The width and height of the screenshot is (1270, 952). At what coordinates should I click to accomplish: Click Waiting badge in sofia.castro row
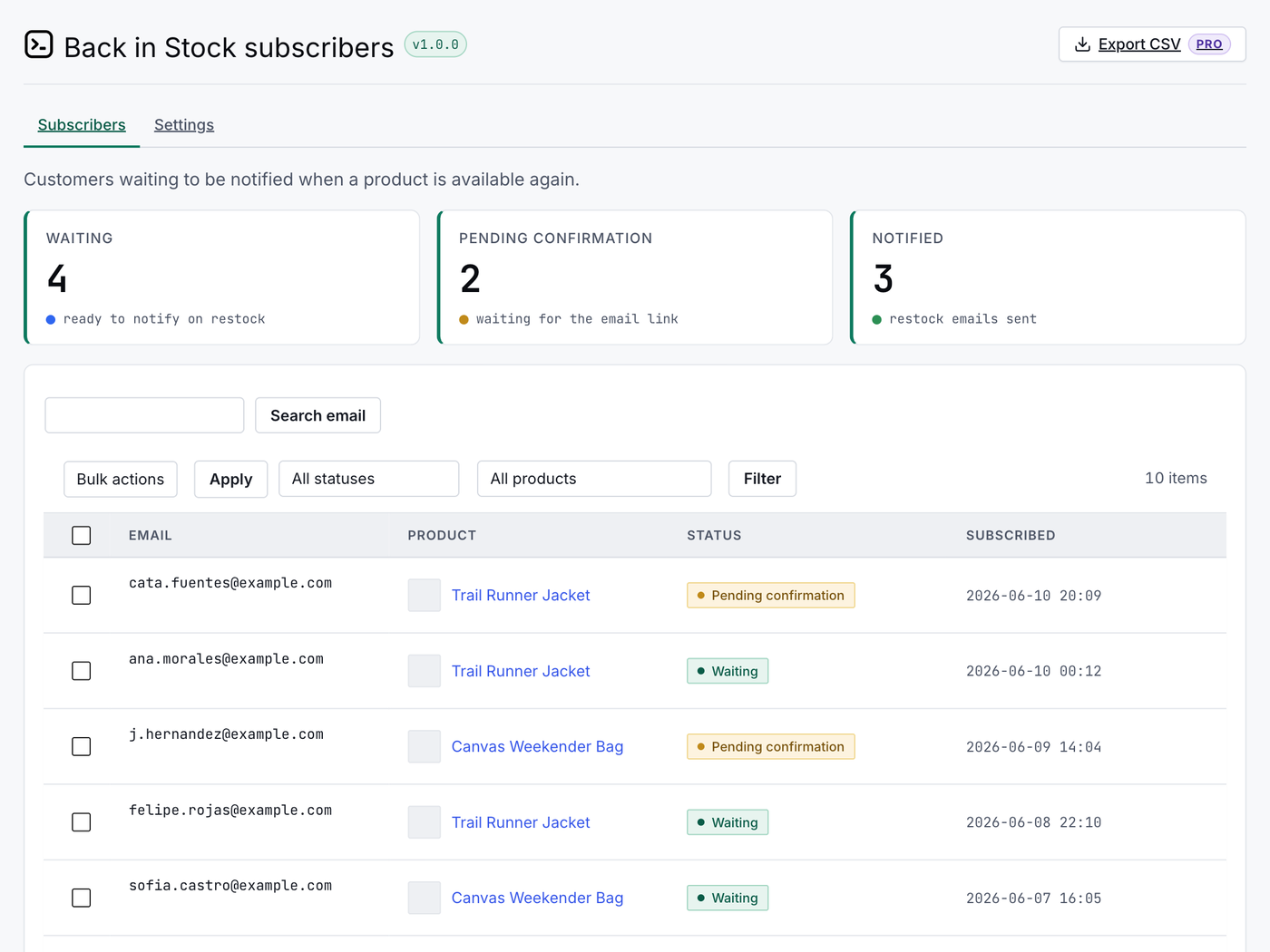(x=728, y=898)
